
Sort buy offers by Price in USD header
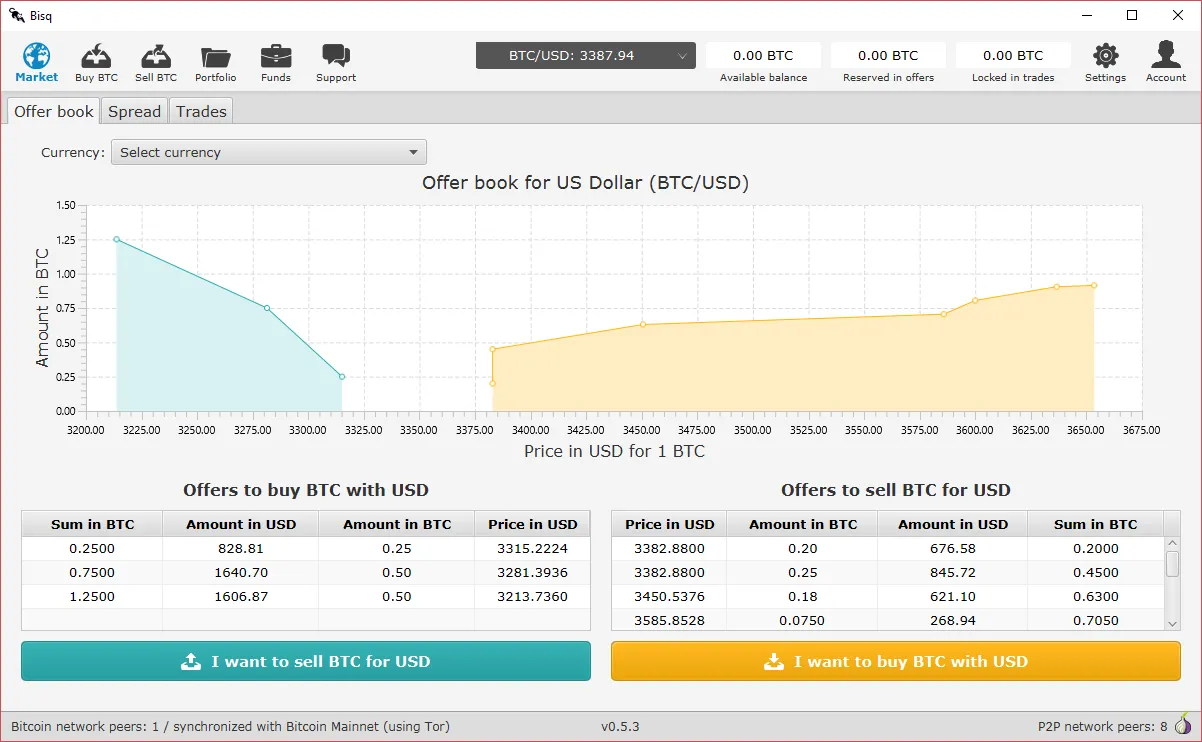coord(533,524)
